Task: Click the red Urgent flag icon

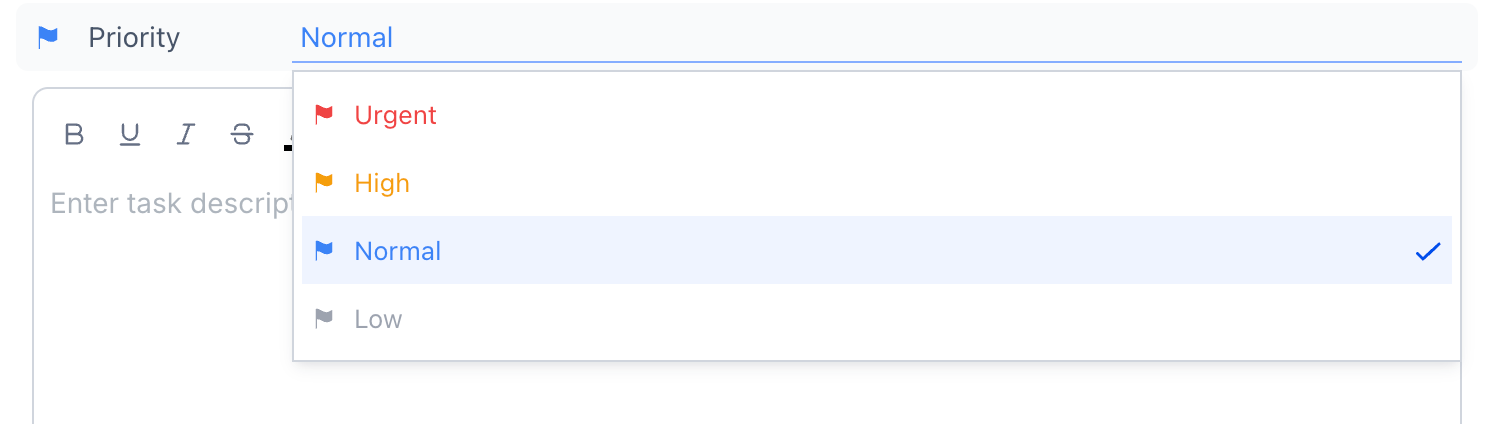Action: [323, 115]
